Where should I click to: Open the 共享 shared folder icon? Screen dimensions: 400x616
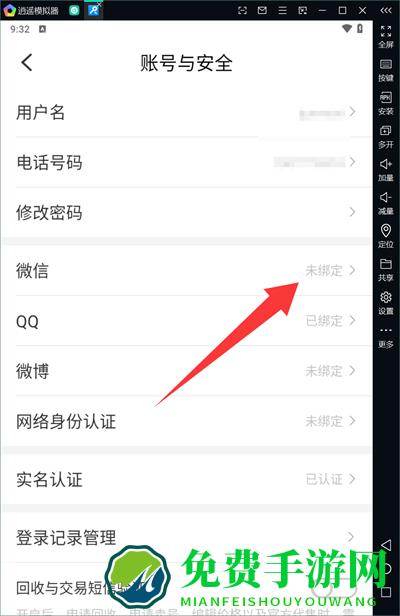(x=385, y=264)
